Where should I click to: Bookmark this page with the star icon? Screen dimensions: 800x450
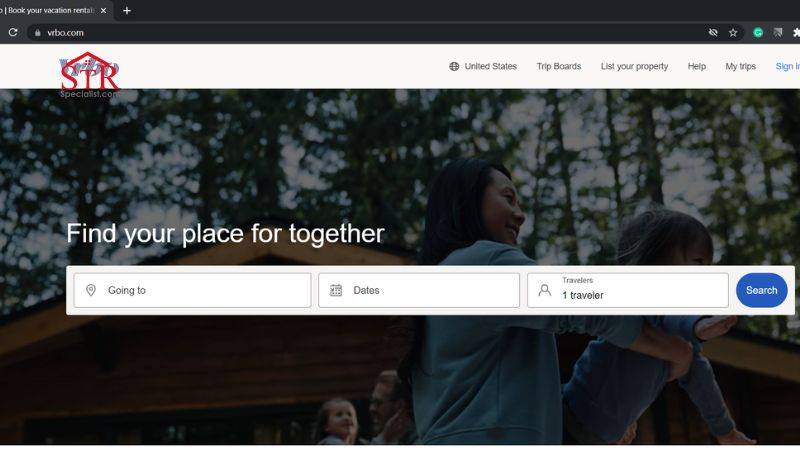[x=733, y=32]
